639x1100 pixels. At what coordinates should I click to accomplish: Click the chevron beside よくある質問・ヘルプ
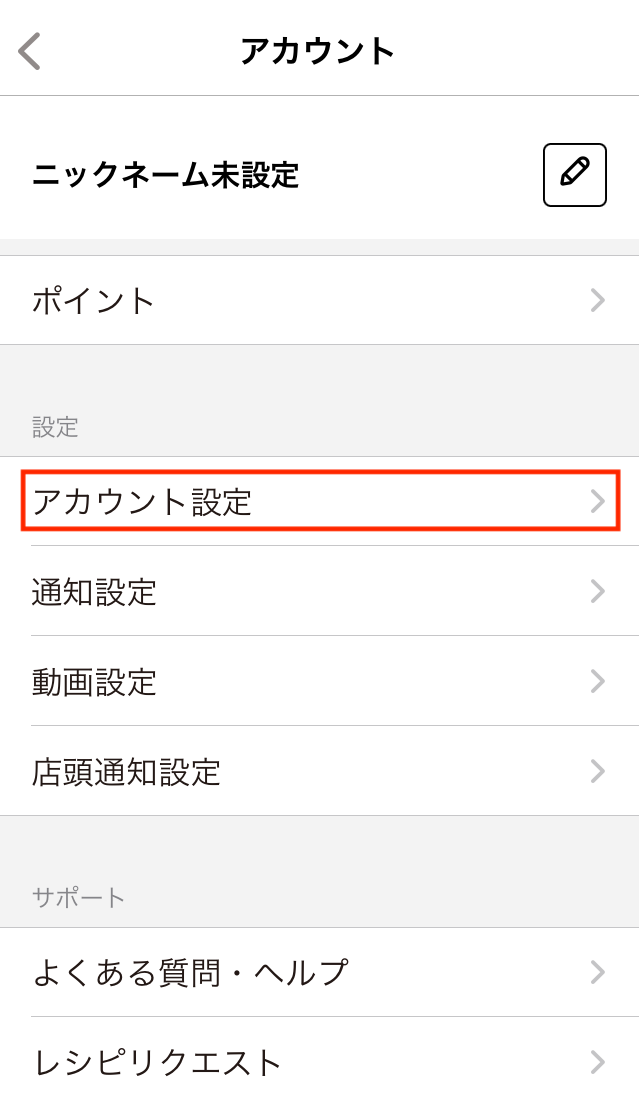coord(597,972)
